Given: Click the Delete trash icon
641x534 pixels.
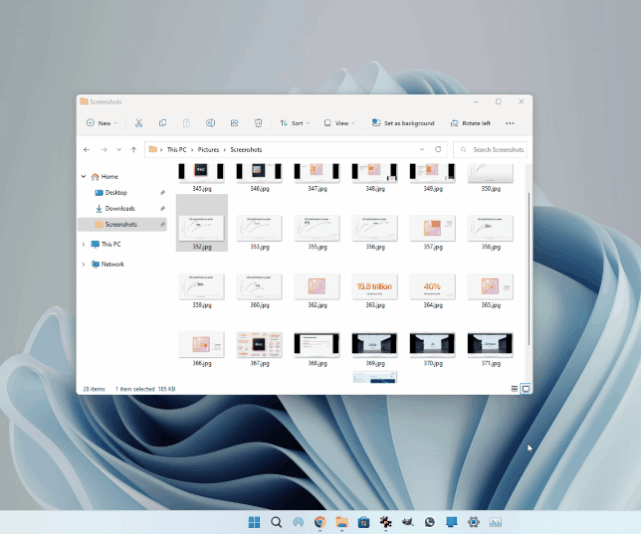Looking at the screenshot, I should (258, 123).
